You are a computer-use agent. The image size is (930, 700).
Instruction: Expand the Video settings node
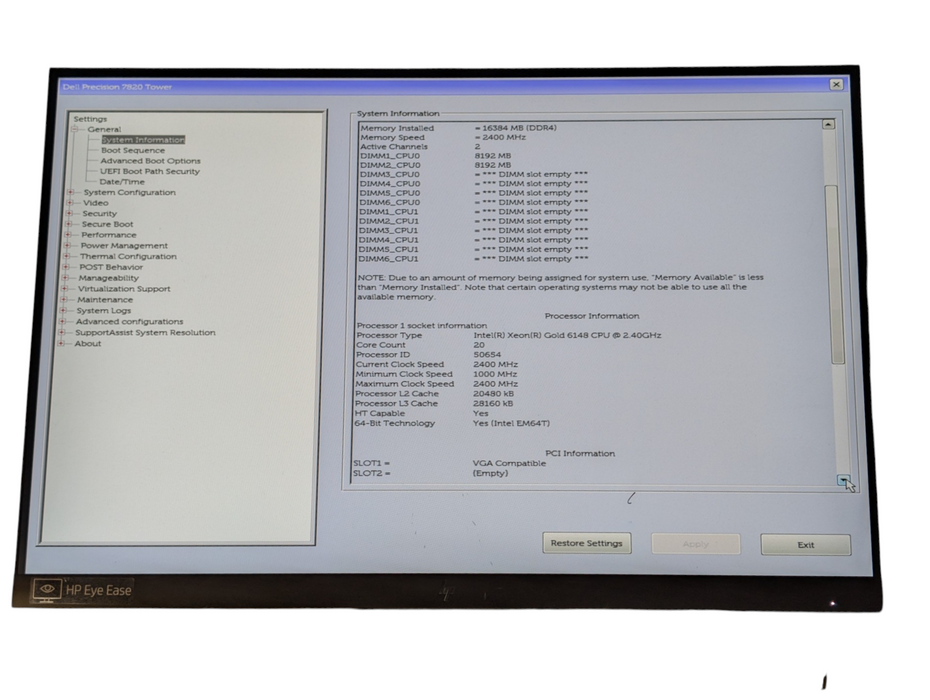pyautogui.click(x=70, y=203)
